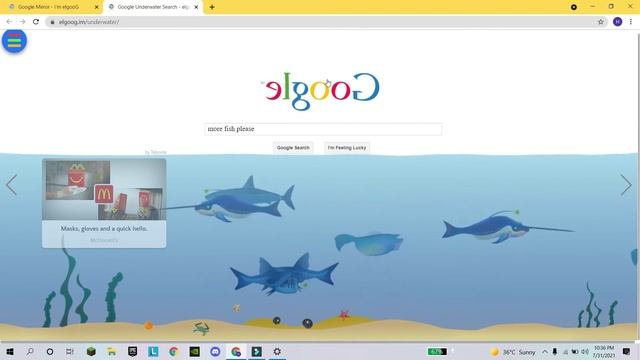Open the Chrome profile avatar
The image size is (640, 360).
tap(617, 22)
